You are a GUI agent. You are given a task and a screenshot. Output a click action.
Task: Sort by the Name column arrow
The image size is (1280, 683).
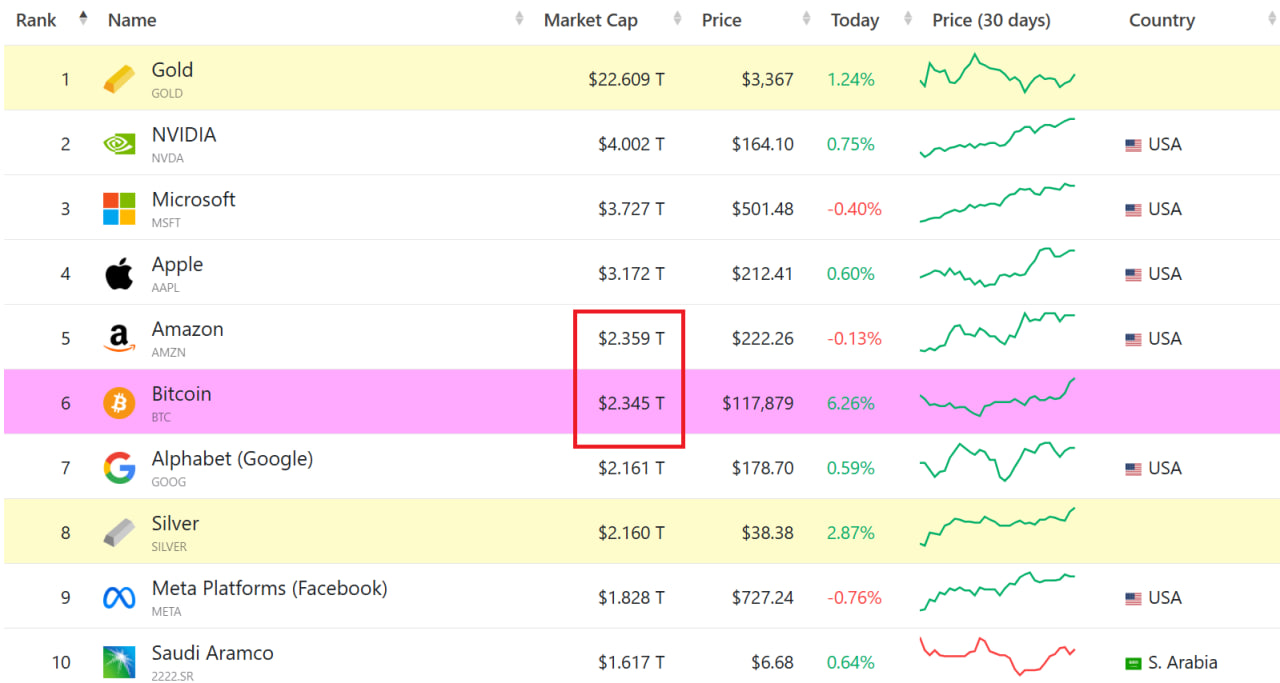point(519,19)
